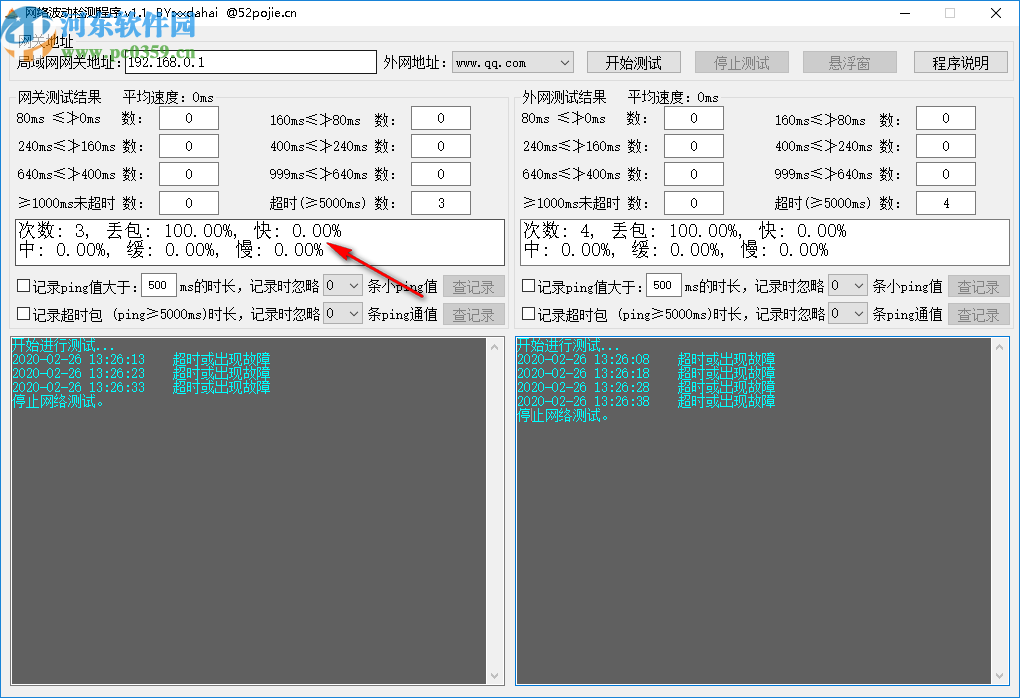Click gateway summary box 次数: 3, 丢包
The image size is (1020, 698).
(x=260, y=242)
